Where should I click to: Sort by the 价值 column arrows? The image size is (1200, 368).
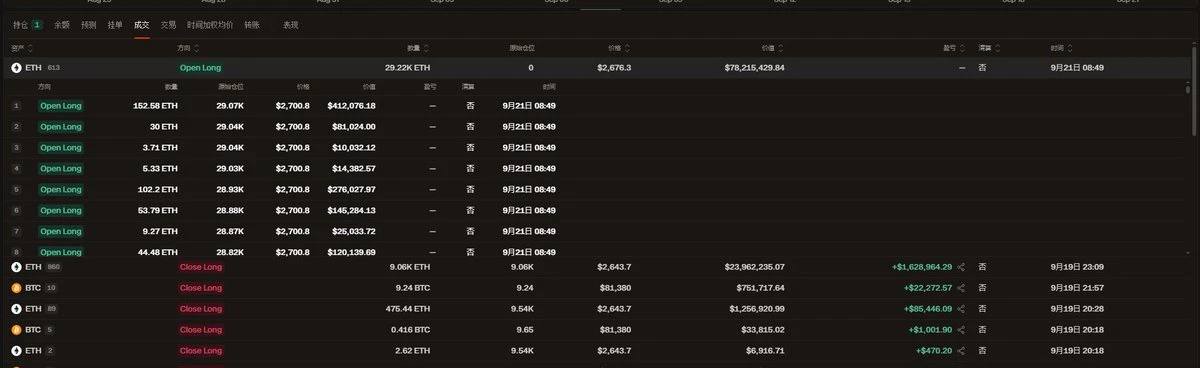[x=782, y=48]
